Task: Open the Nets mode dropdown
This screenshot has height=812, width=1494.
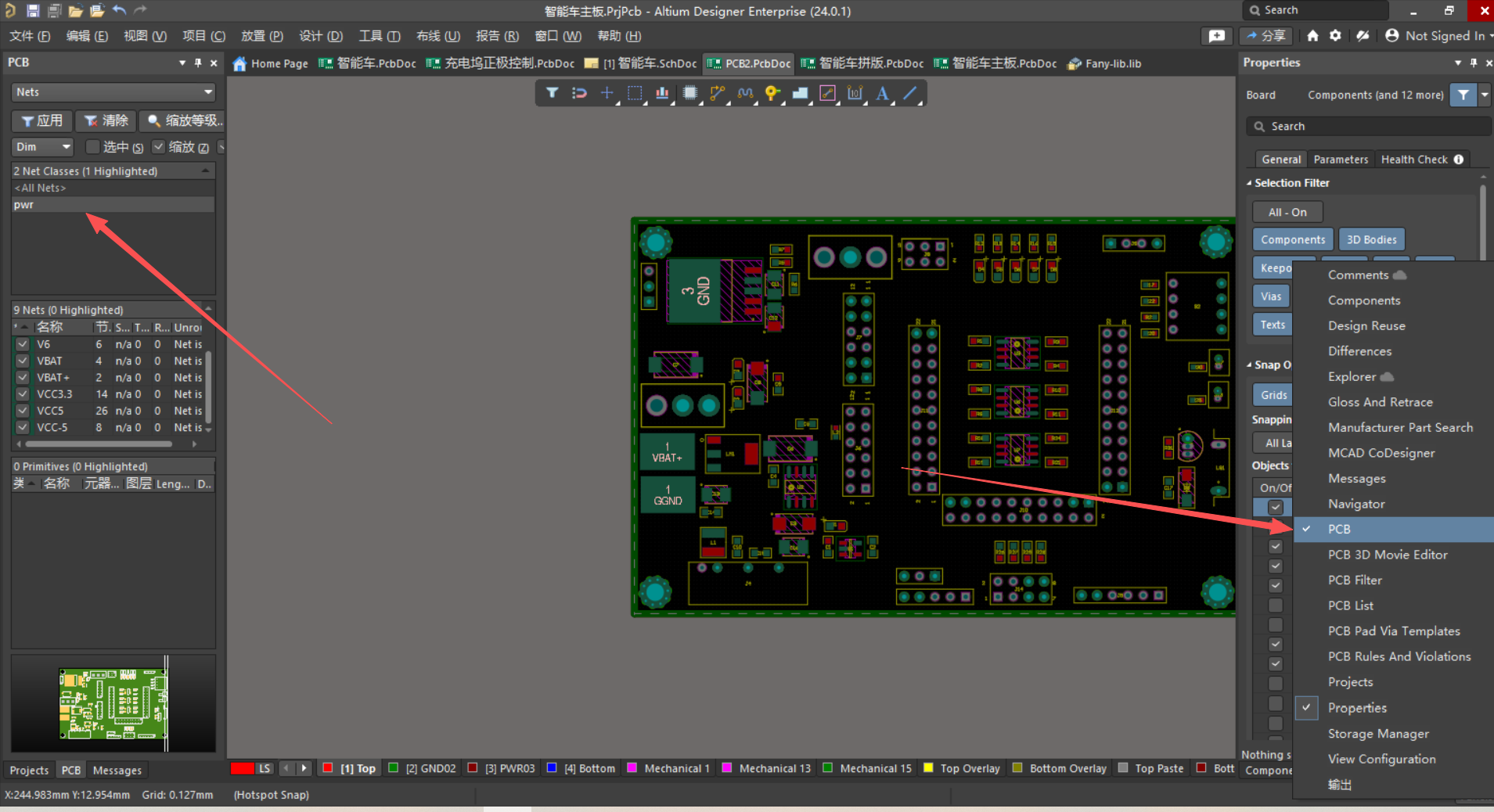Action: click(113, 92)
